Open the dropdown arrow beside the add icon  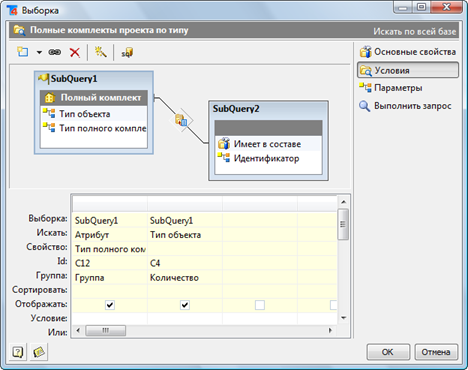(x=39, y=52)
